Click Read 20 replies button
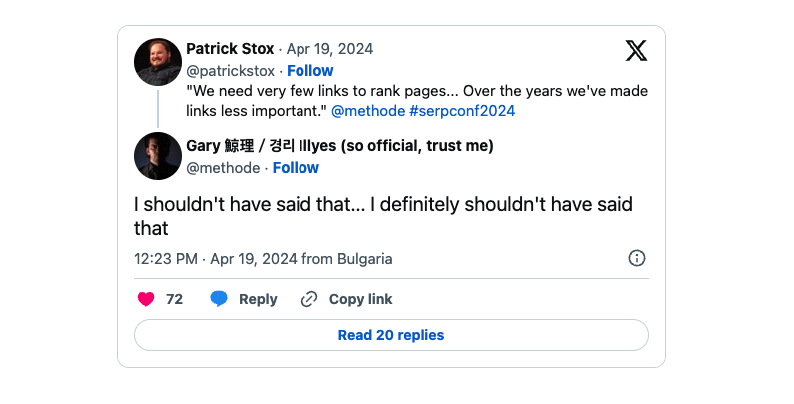This screenshot has height=404, width=794. click(391, 335)
